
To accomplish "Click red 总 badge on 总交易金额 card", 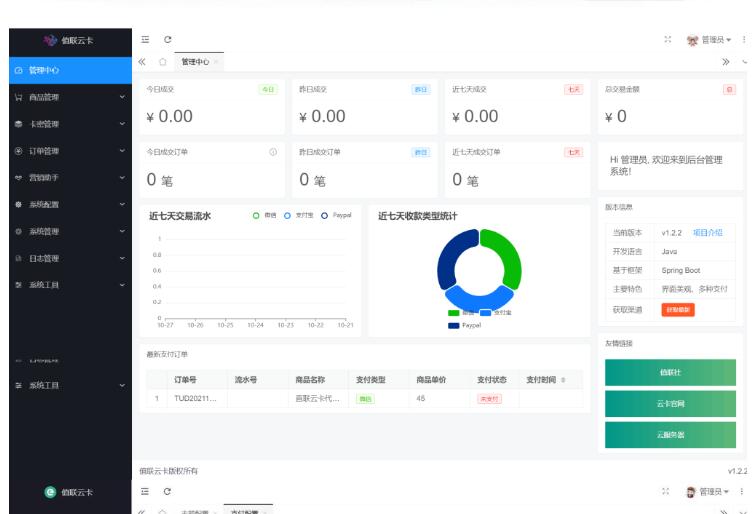I will click(x=729, y=89).
